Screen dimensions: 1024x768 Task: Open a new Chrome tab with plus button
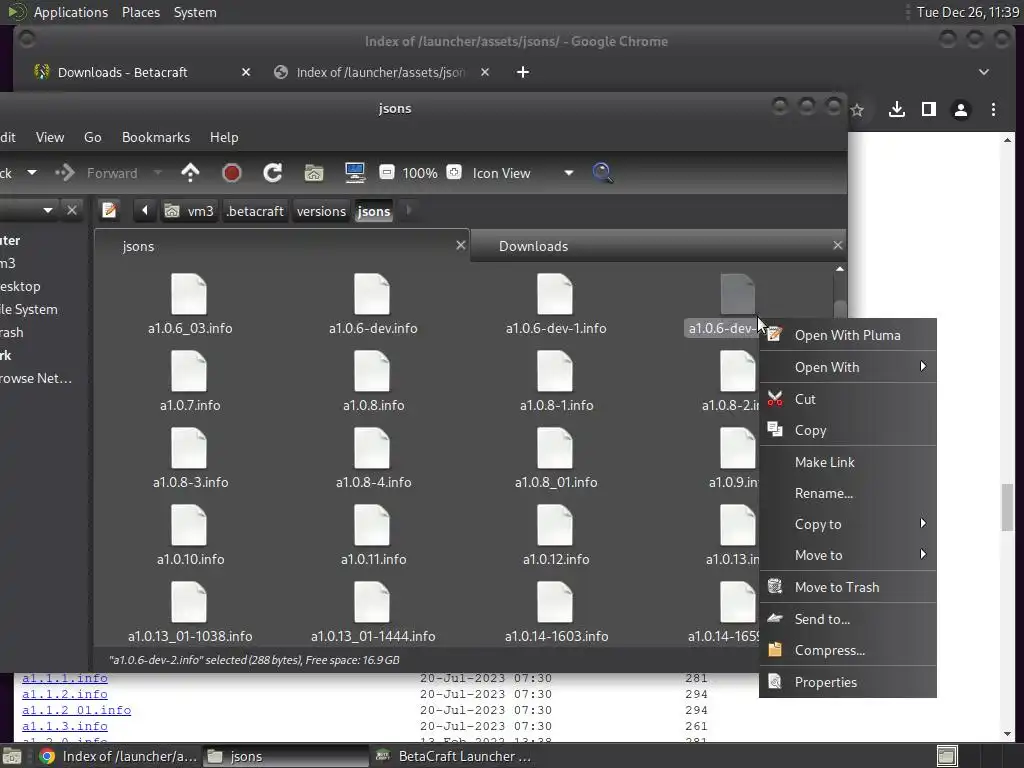522,72
